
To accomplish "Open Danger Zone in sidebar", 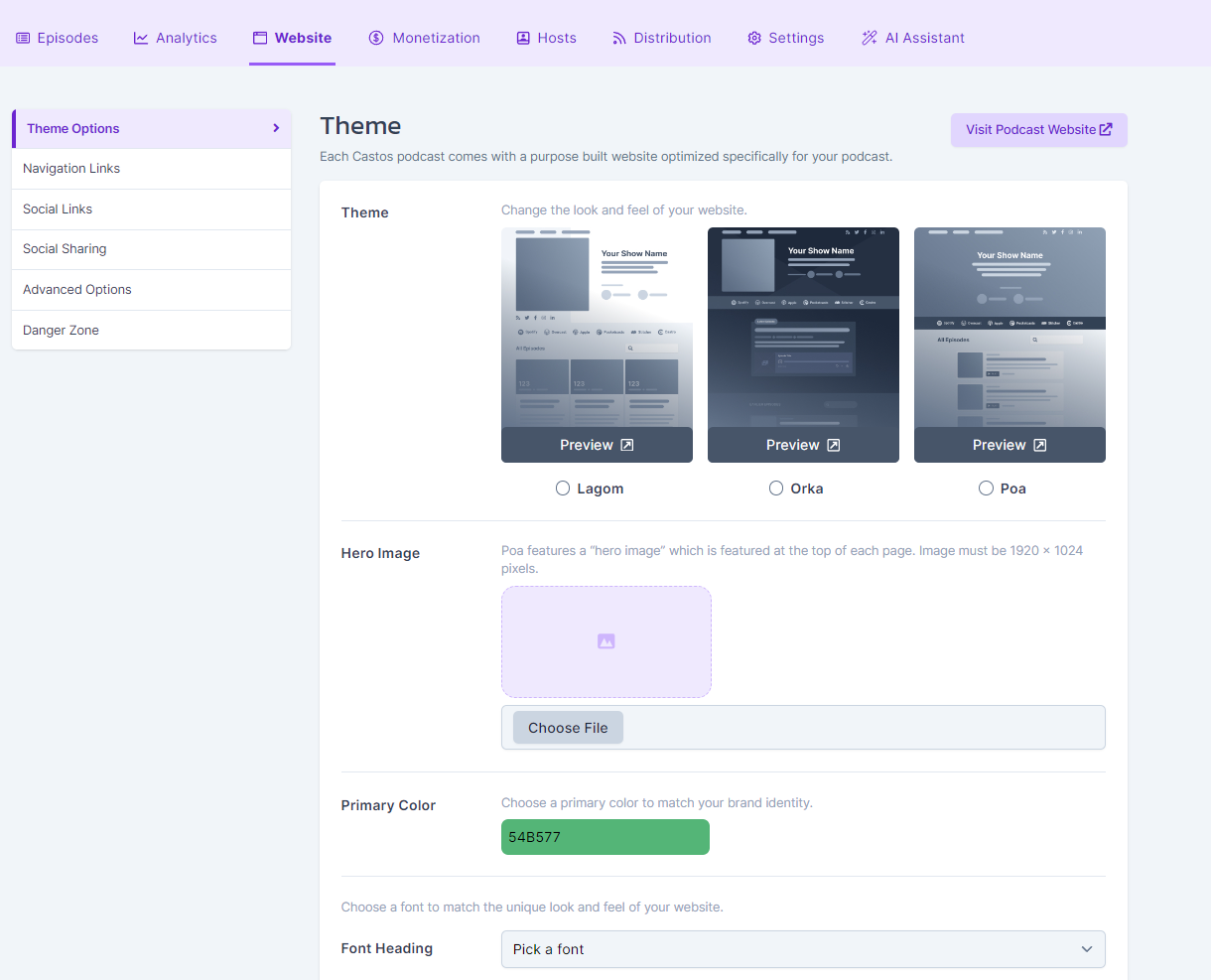I will click(x=152, y=330).
